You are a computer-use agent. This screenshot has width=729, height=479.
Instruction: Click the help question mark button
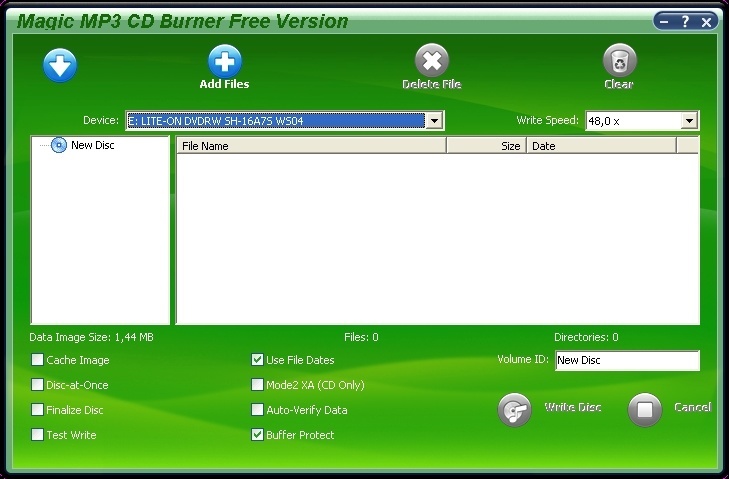point(685,21)
